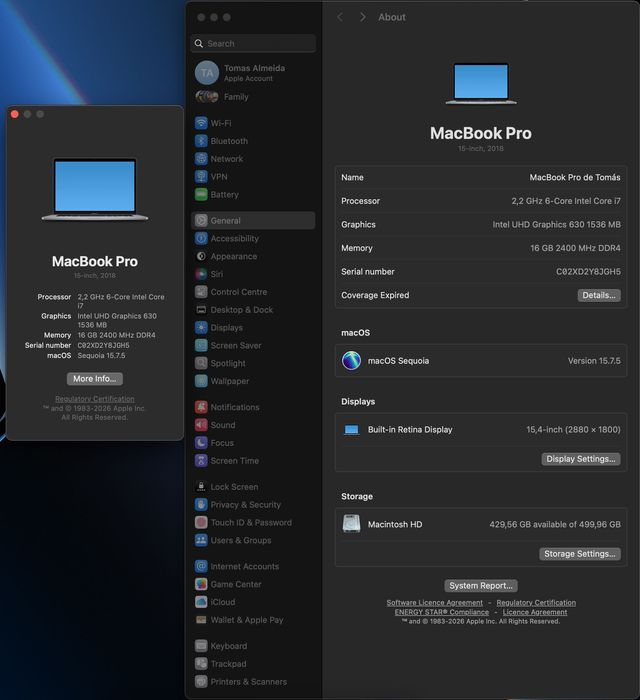Select the Users & Groups icon
The width and height of the screenshot is (640, 700).
(x=201, y=540)
